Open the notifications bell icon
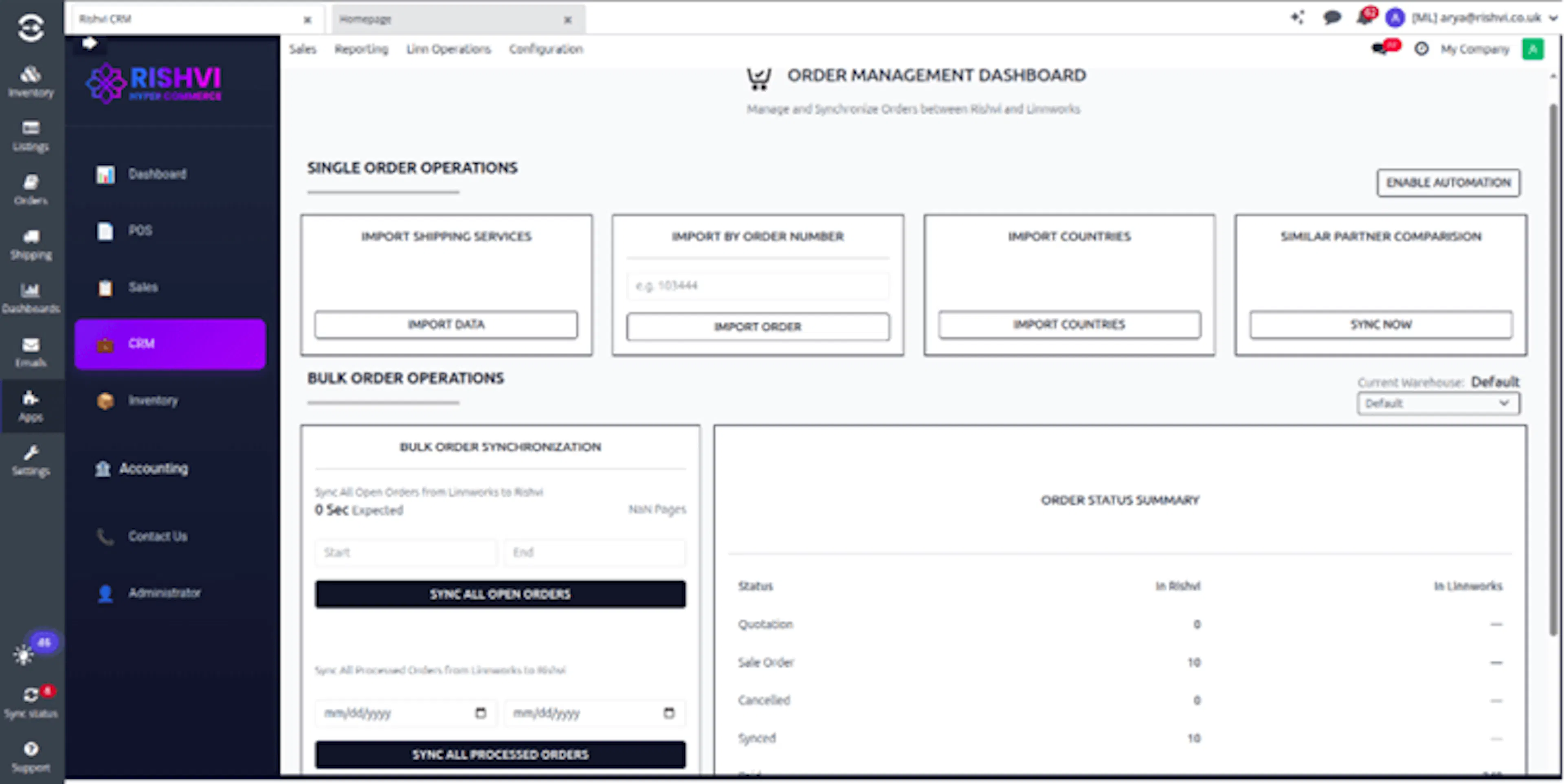 pyautogui.click(x=1364, y=18)
